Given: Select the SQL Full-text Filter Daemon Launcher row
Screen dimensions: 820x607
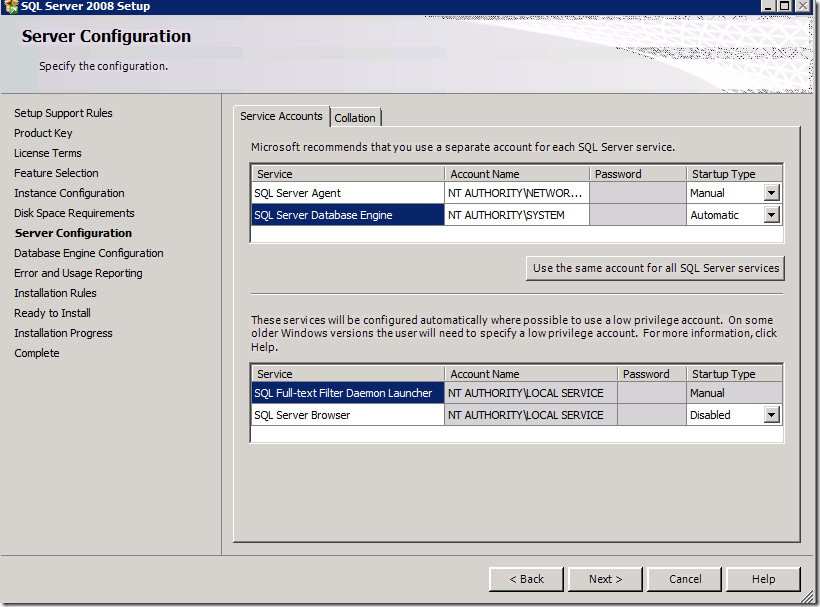Looking at the screenshot, I should [348, 393].
